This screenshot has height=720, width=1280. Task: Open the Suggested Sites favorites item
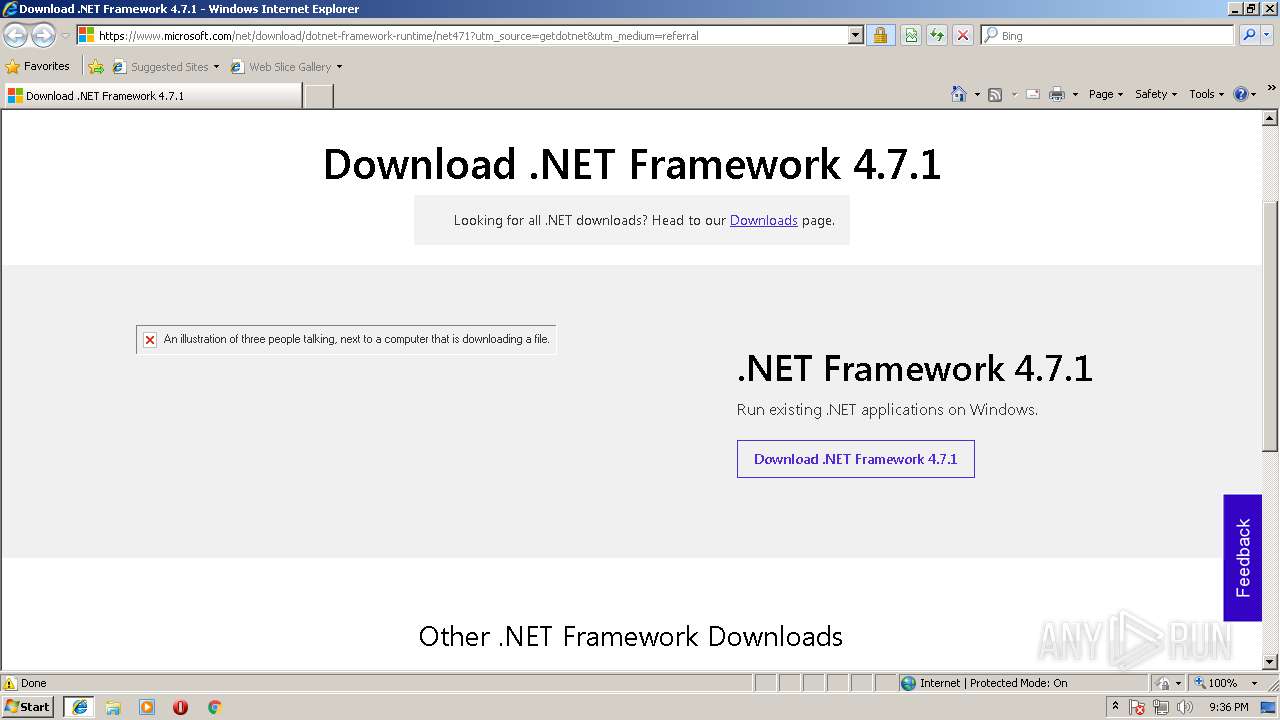pos(165,67)
